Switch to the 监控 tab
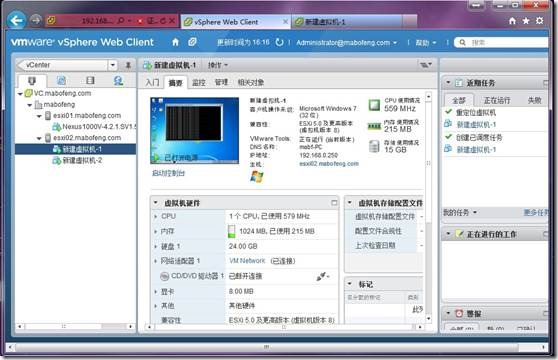This screenshot has height=360, width=558. click(199, 83)
